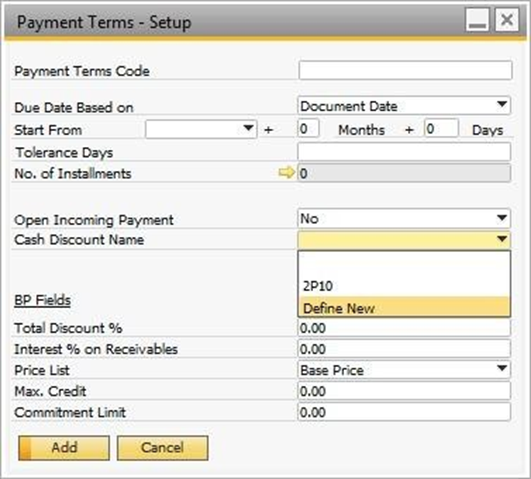Focus the Tolerance Days field

404,151
